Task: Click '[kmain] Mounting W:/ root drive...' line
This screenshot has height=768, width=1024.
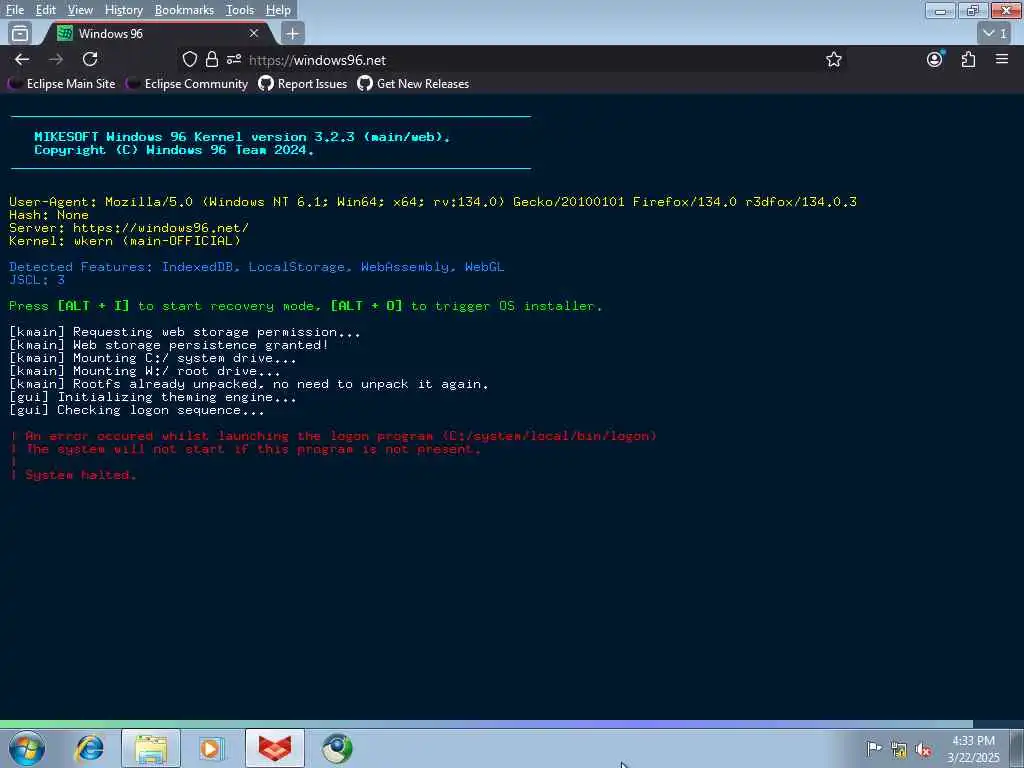Action: pos(145,371)
